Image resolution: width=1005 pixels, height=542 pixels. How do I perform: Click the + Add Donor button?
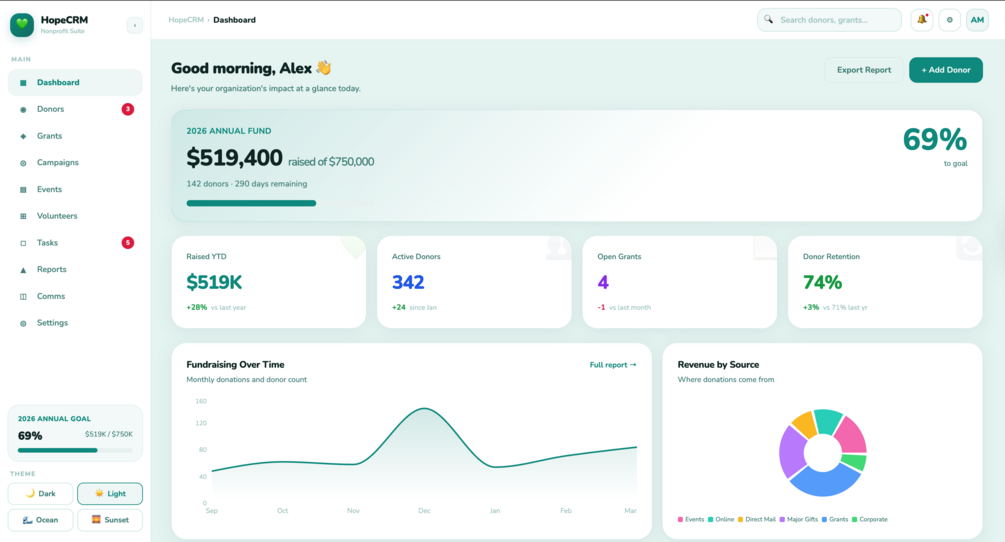tap(945, 70)
